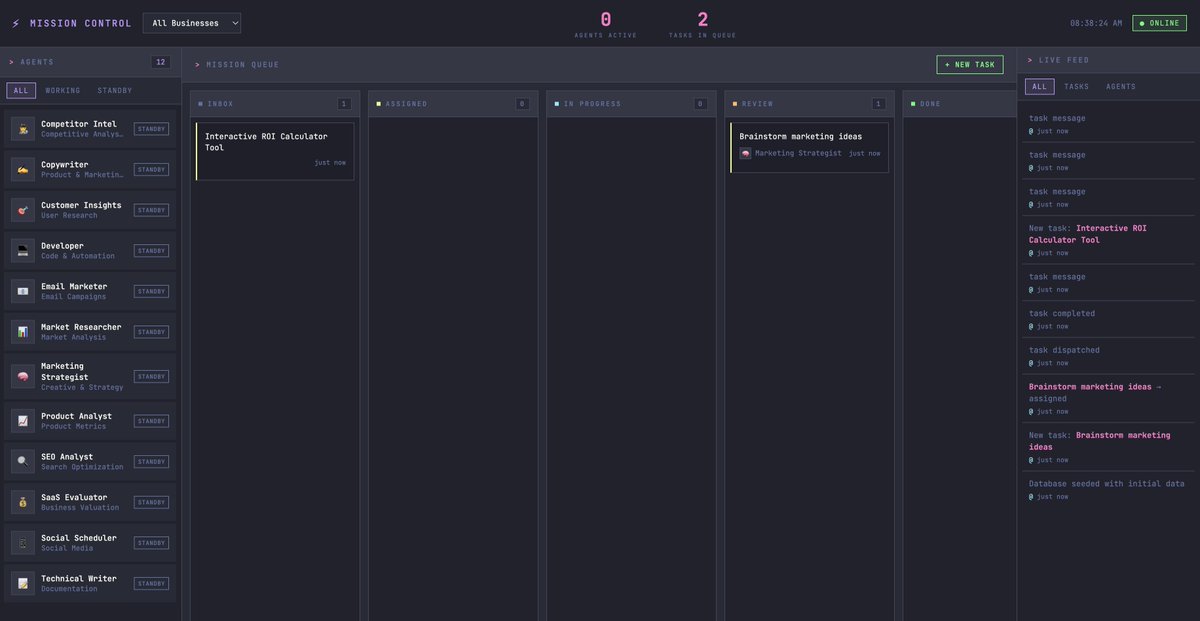
Task: Click the IN PROGRESS column header
Action: click(x=630, y=104)
